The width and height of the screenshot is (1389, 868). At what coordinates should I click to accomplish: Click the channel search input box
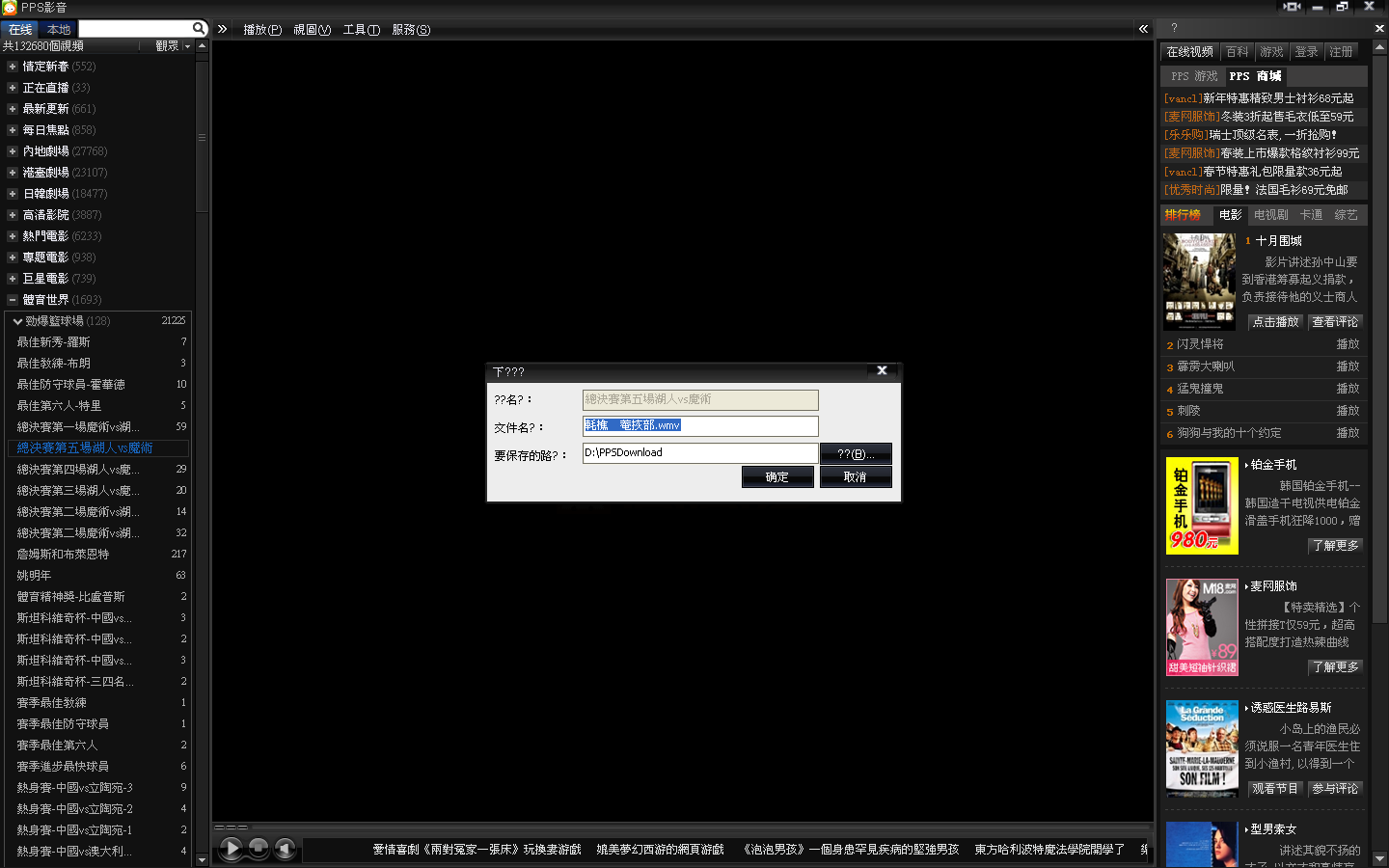pos(135,29)
